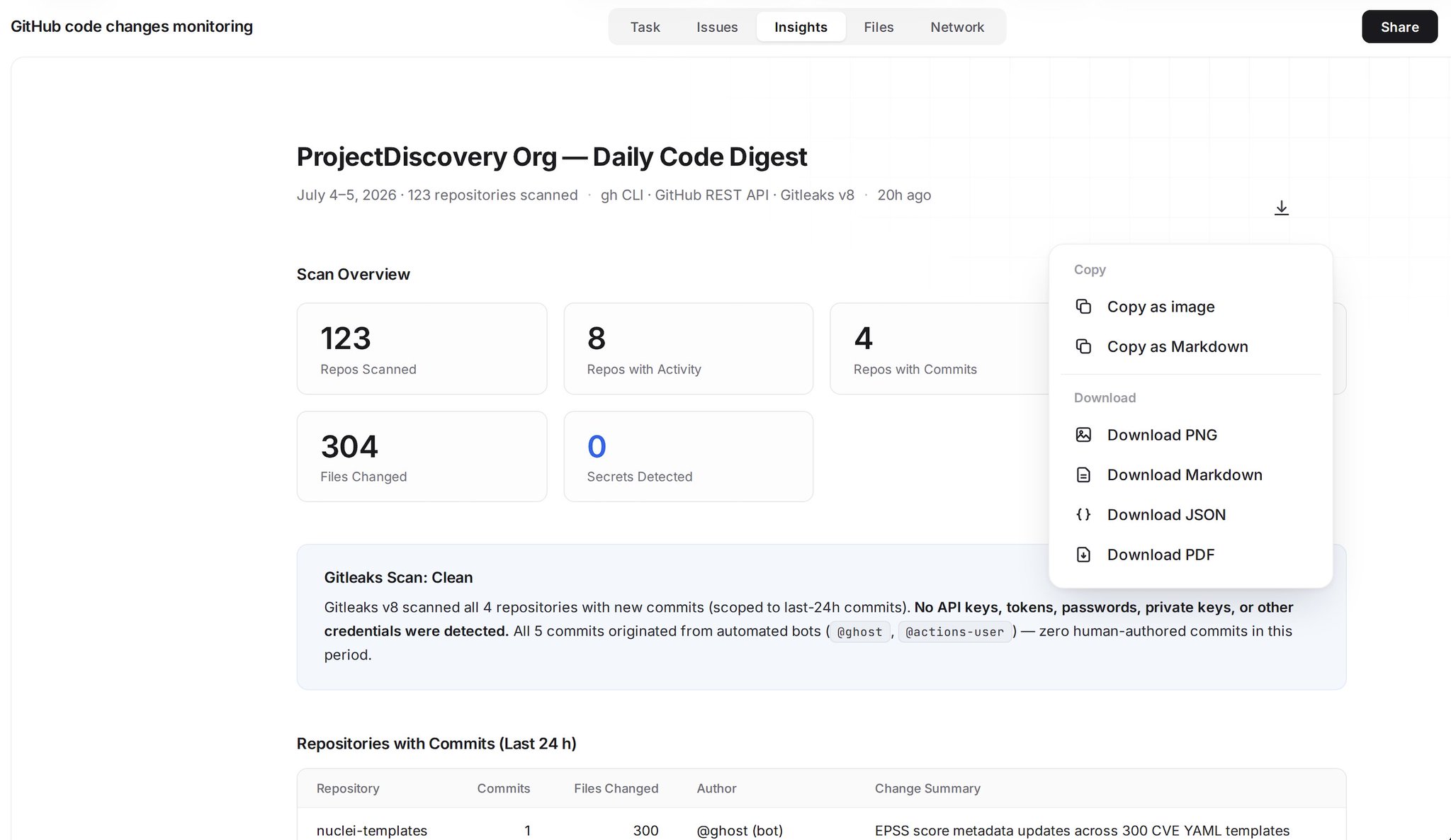Image resolution: width=1451 pixels, height=840 pixels.
Task: Click the nuclei-templates repository row
Action: tap(821, 830)
